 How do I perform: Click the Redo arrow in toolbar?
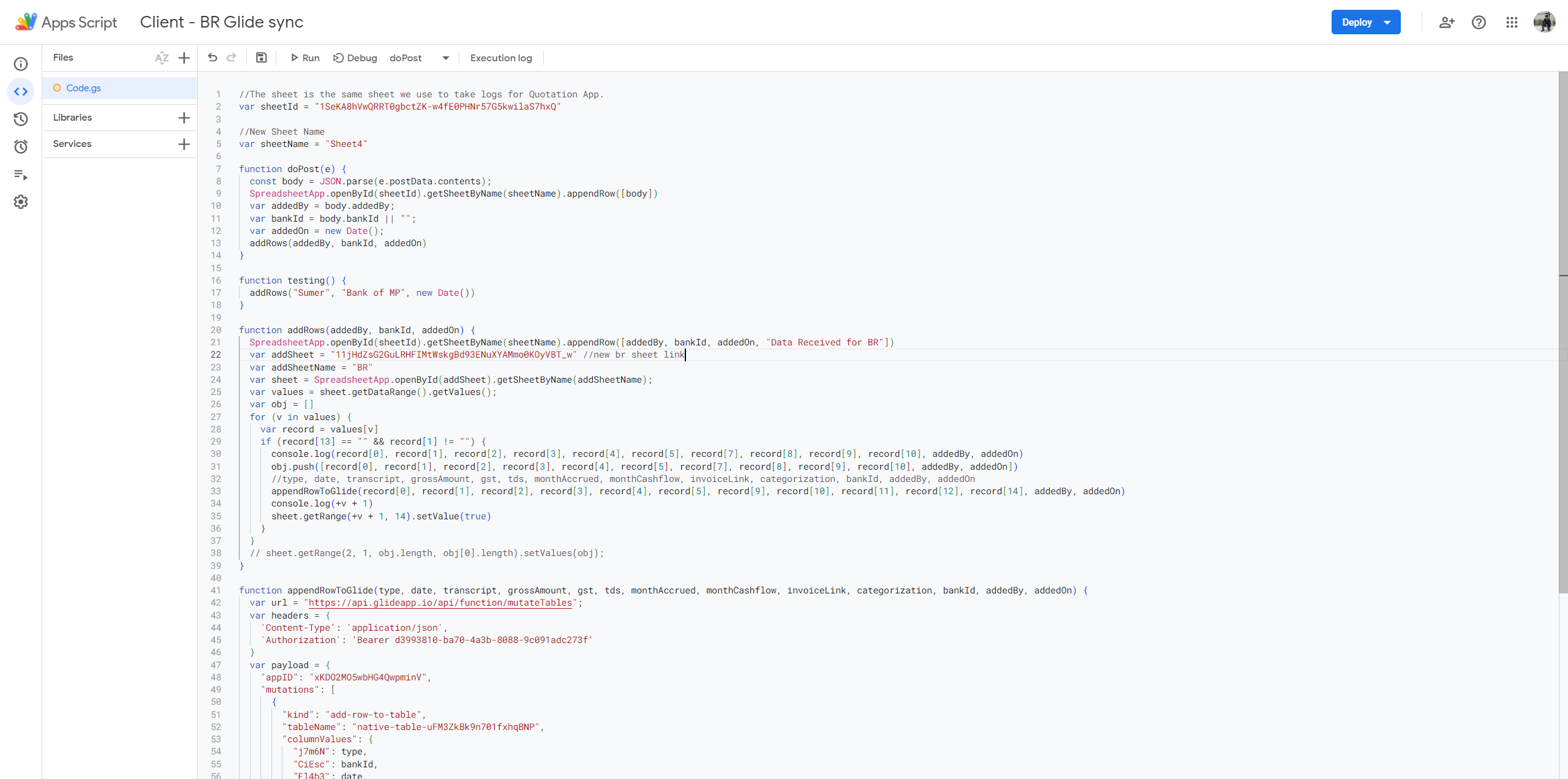tap(232, 58)
